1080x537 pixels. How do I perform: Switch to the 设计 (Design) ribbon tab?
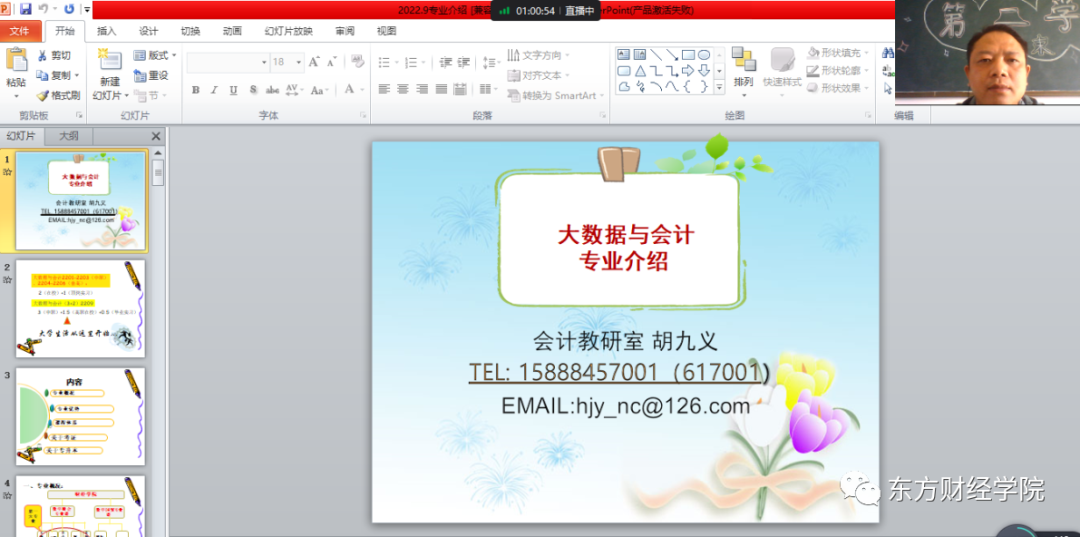tap(149, 31)
